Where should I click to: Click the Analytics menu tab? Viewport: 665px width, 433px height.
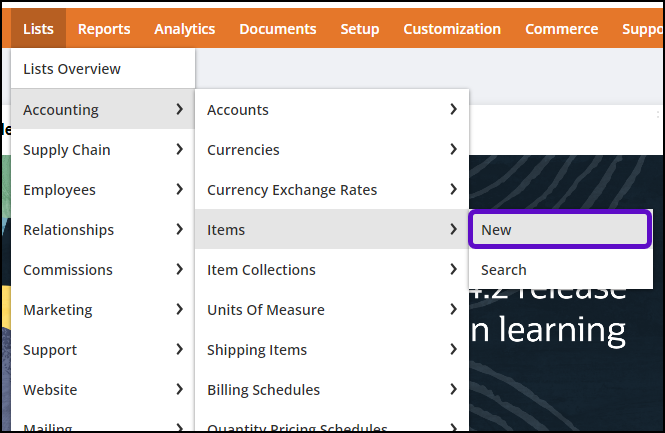(185, 29)
